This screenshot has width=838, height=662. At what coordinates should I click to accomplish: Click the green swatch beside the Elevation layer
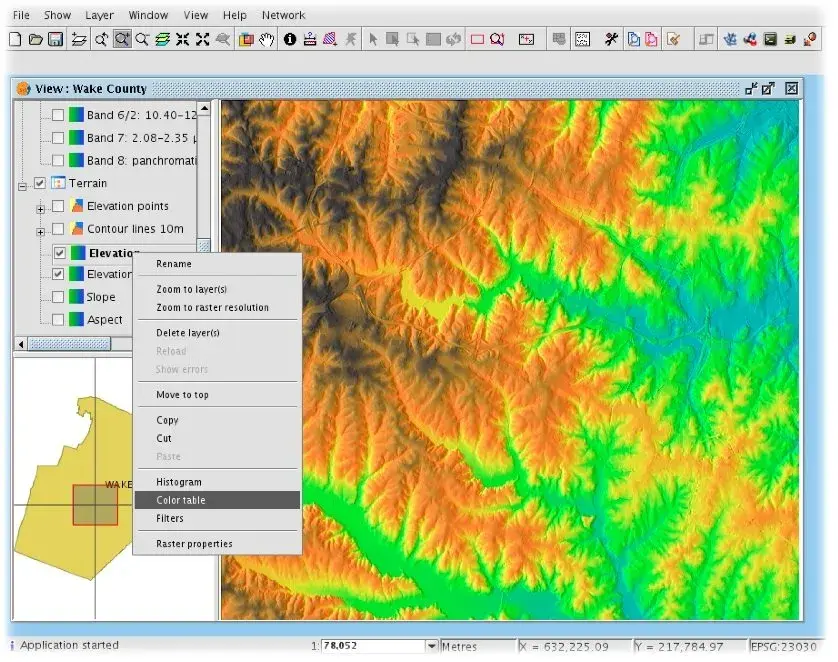77,252
